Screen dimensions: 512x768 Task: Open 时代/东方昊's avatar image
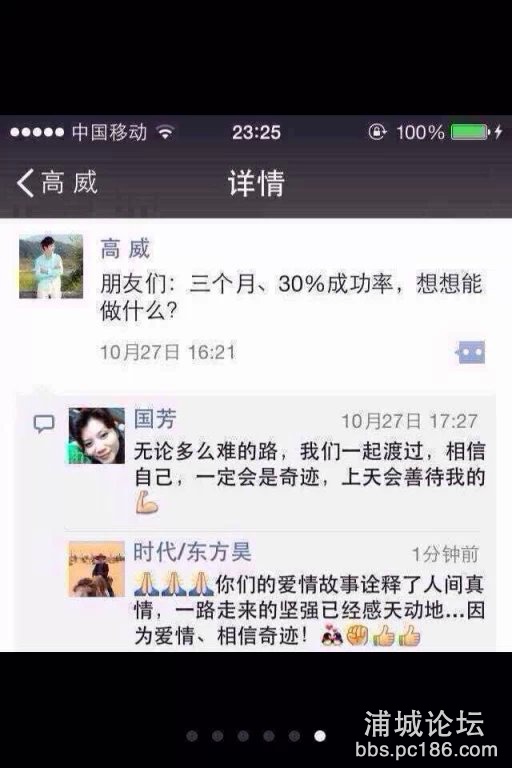[97, 569]
